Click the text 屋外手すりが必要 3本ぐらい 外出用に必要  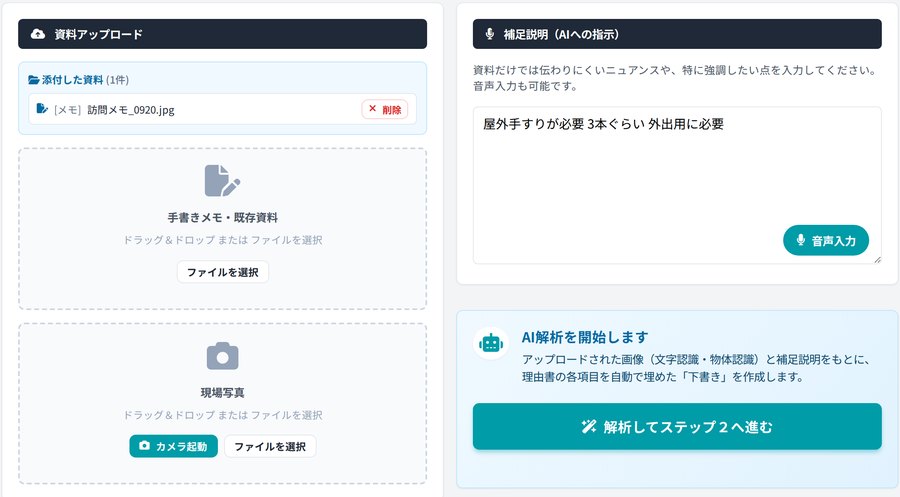pos(603,124)
